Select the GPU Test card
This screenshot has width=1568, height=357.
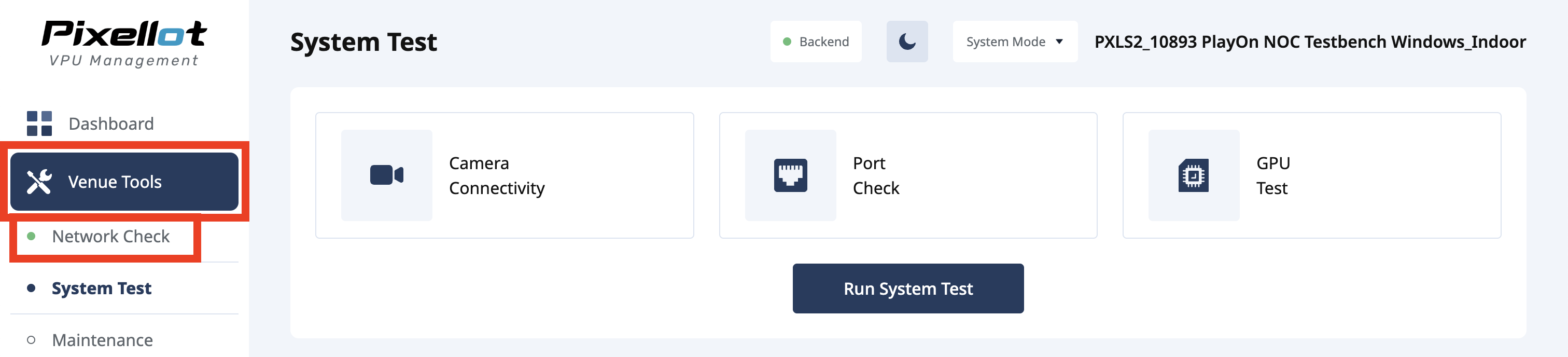(1311, 175)
